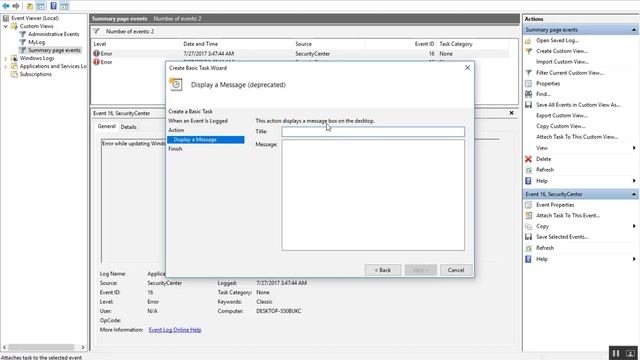
Task: Sort by Task Category column header
Action: (456, 44)
